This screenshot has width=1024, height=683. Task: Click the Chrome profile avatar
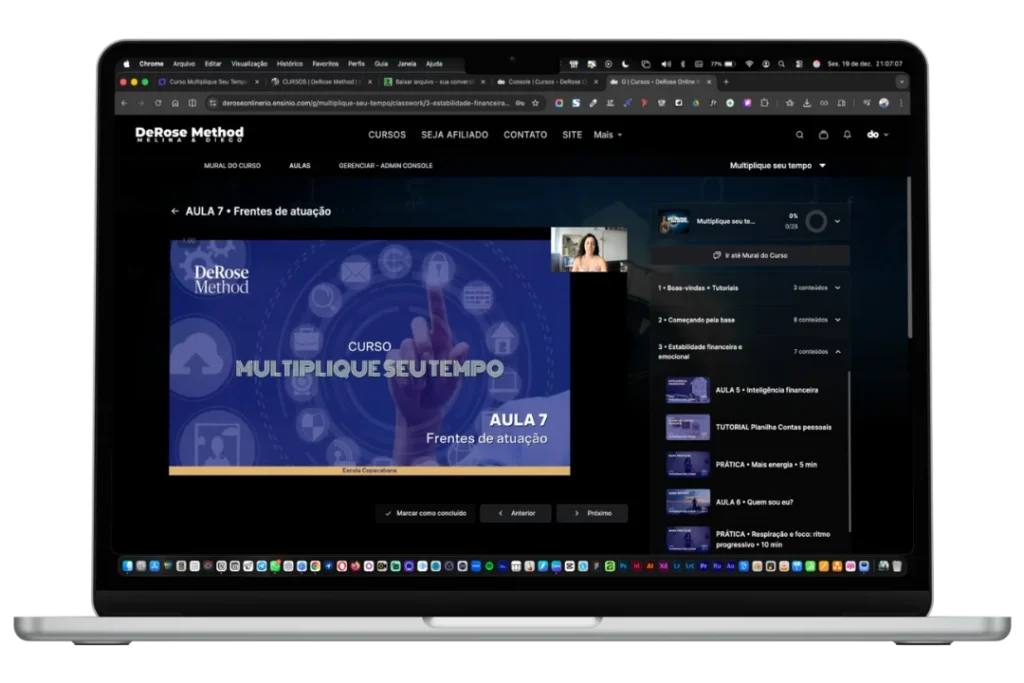[x=884, y=103]
